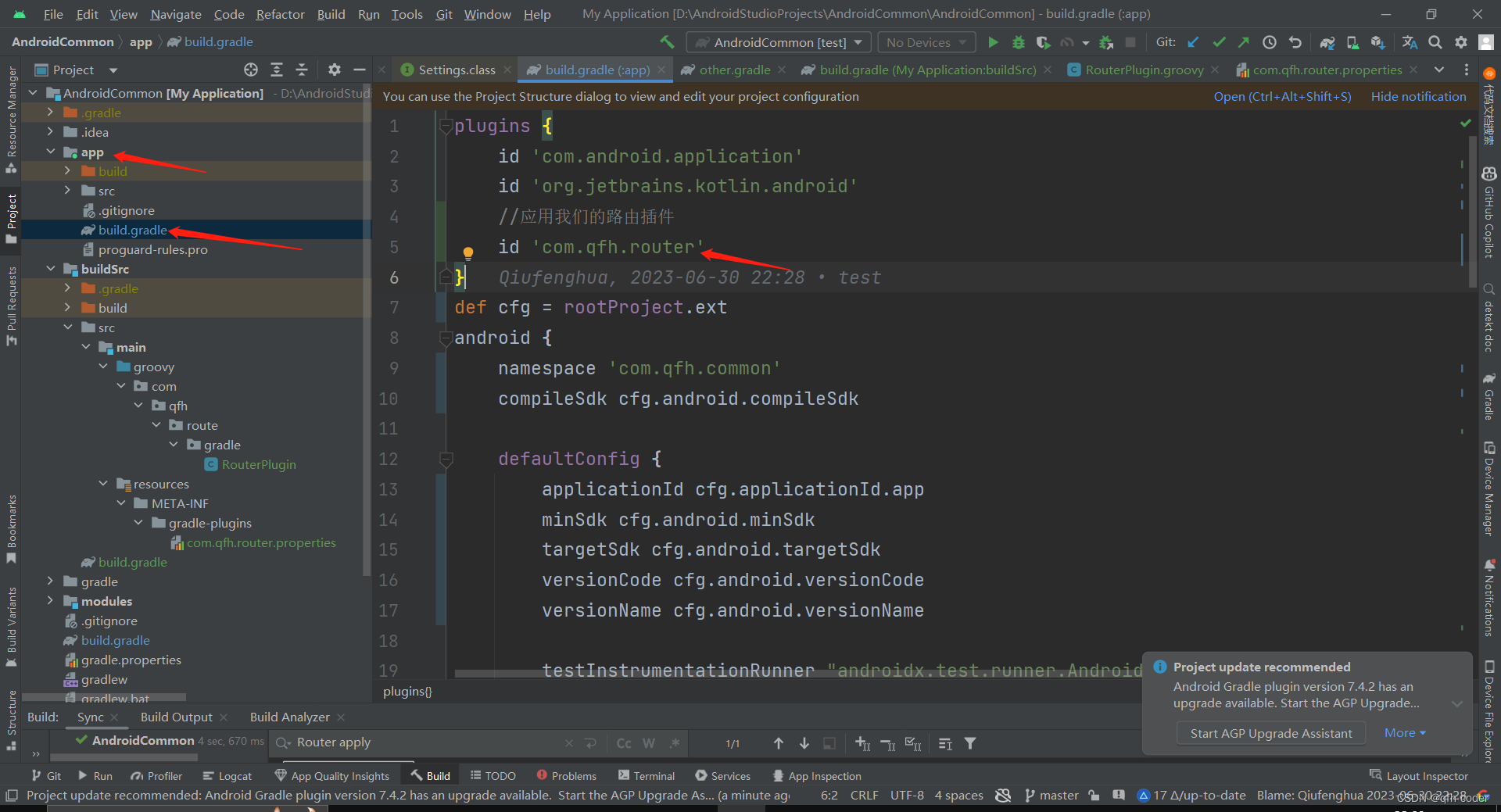Image resolution: width=1501 pixels, height=812 pixels.
Task: Toggle the read-only lock icon in status bar
Action: click(1094, 796)
